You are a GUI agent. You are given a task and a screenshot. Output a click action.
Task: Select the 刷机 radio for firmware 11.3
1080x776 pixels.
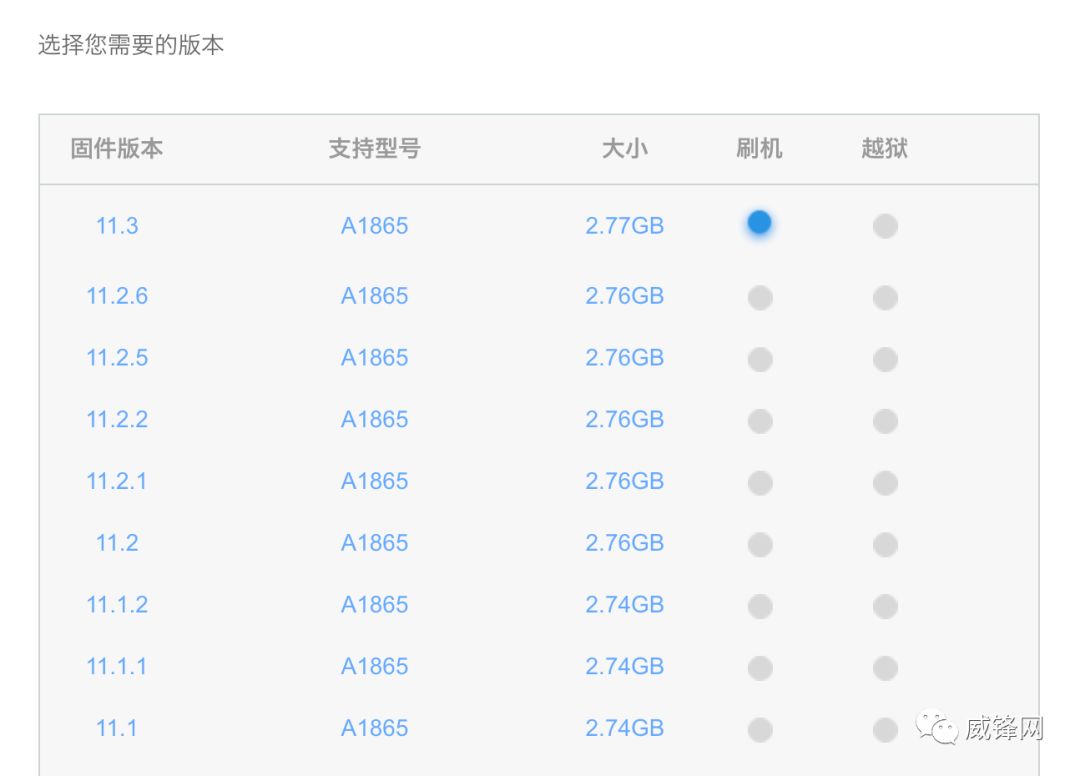[760, 223]
